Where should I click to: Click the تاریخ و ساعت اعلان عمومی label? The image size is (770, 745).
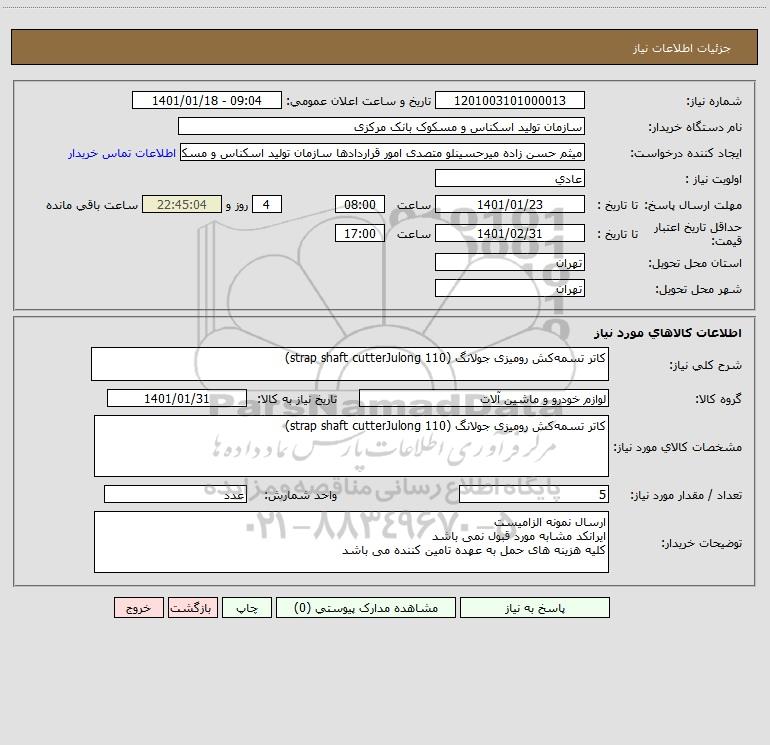(359, 101)
